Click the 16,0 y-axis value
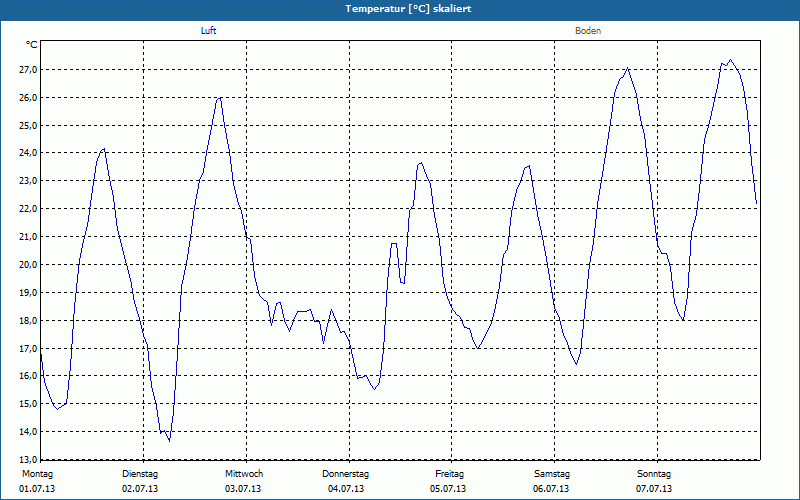 [29, 376]
